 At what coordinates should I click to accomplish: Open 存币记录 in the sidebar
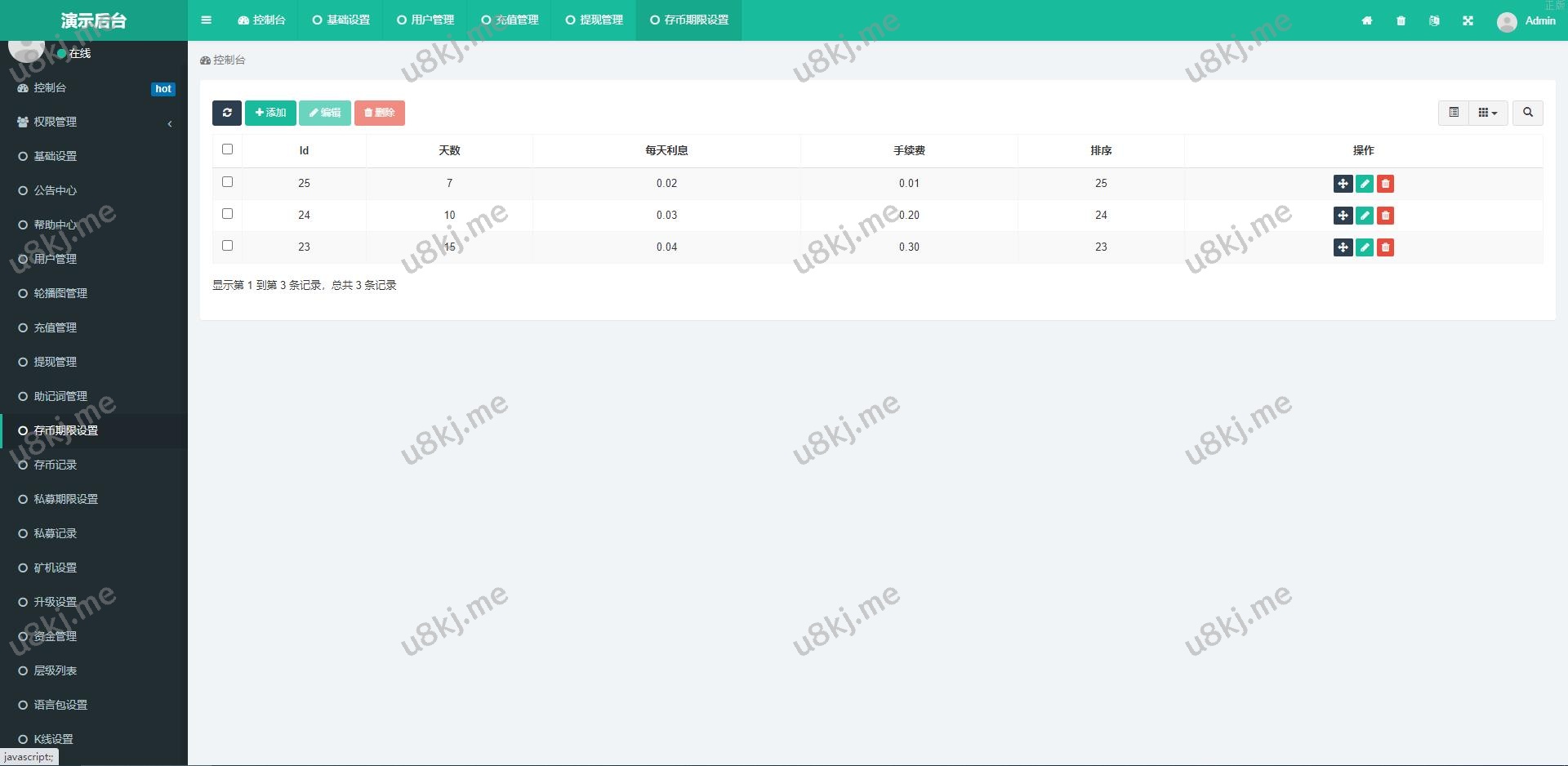click(56, 465)
